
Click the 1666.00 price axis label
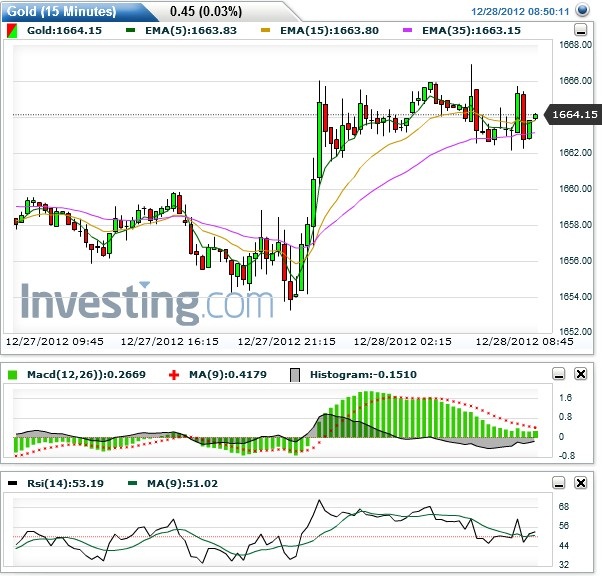click(575, 81)
